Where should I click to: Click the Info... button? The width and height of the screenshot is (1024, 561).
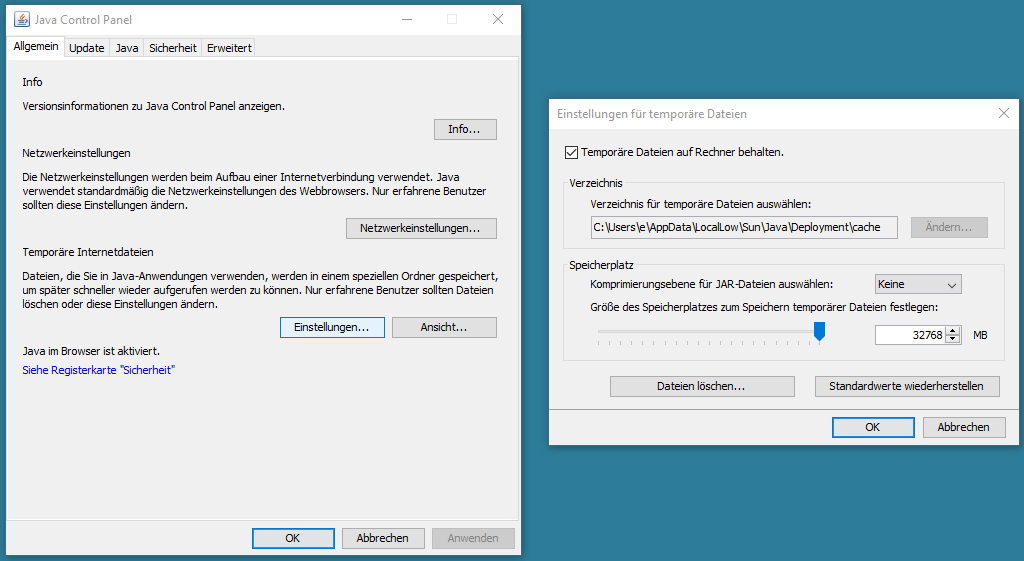click(x=465, y=129)
